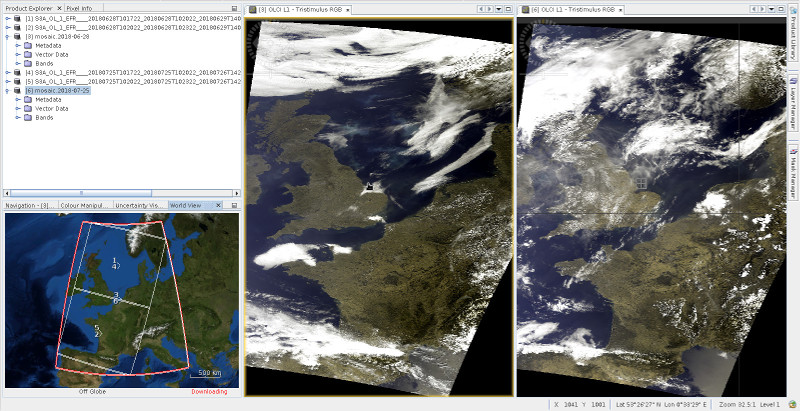This screenshot has width=800, height=411.
Task: Click the World View globe map
Action: pyautogui.click(x=121, y=300)
